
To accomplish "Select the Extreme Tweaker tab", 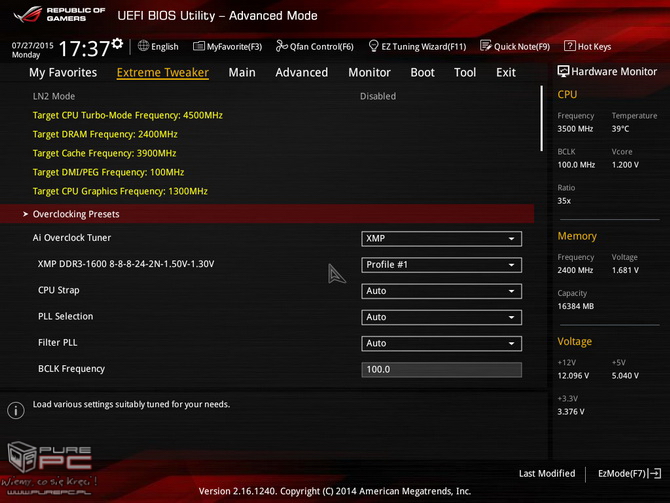I will [x=163, y=72].
